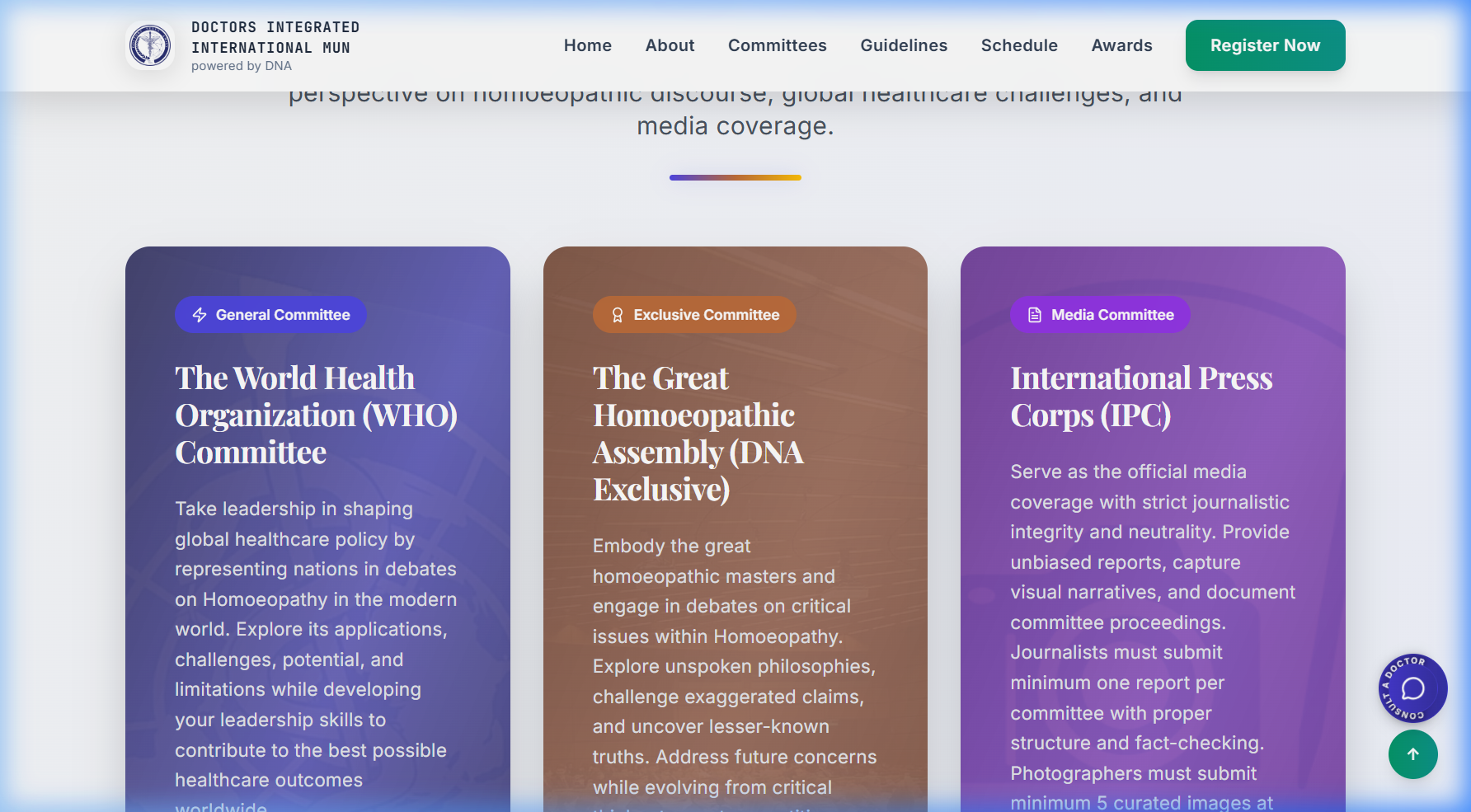
Task: Click the document icon in Media Committee badge
Action: click(x=1035, y=315)
